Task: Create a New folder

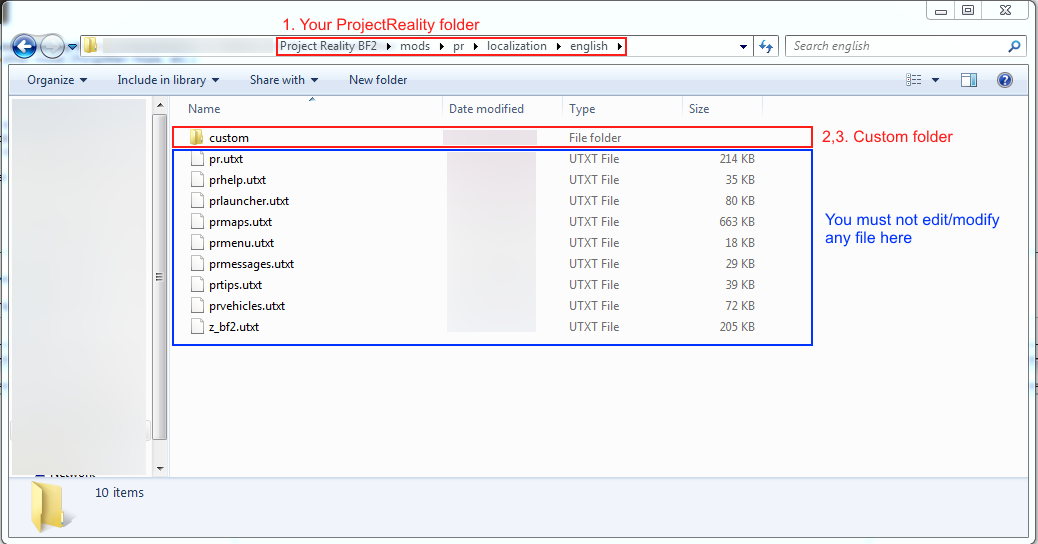Action: click(378, 80)
